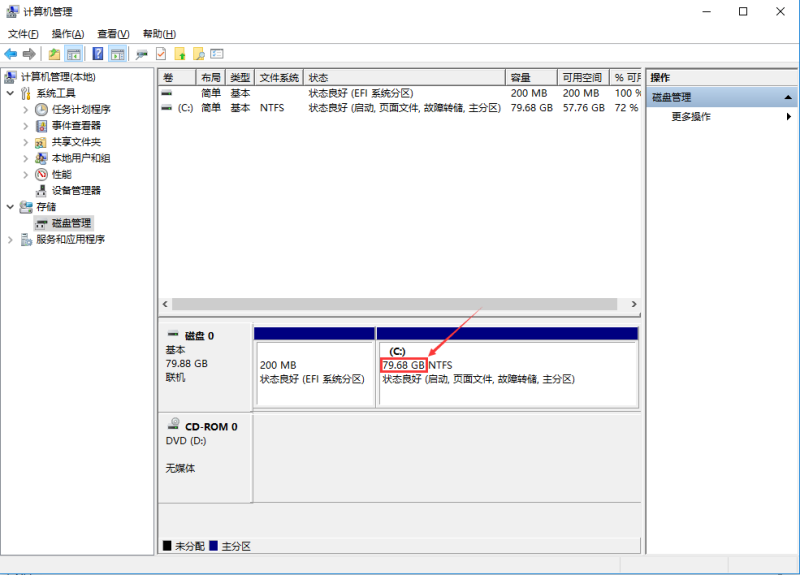Click the 磁盘 0 disk label

click(199, 335)
